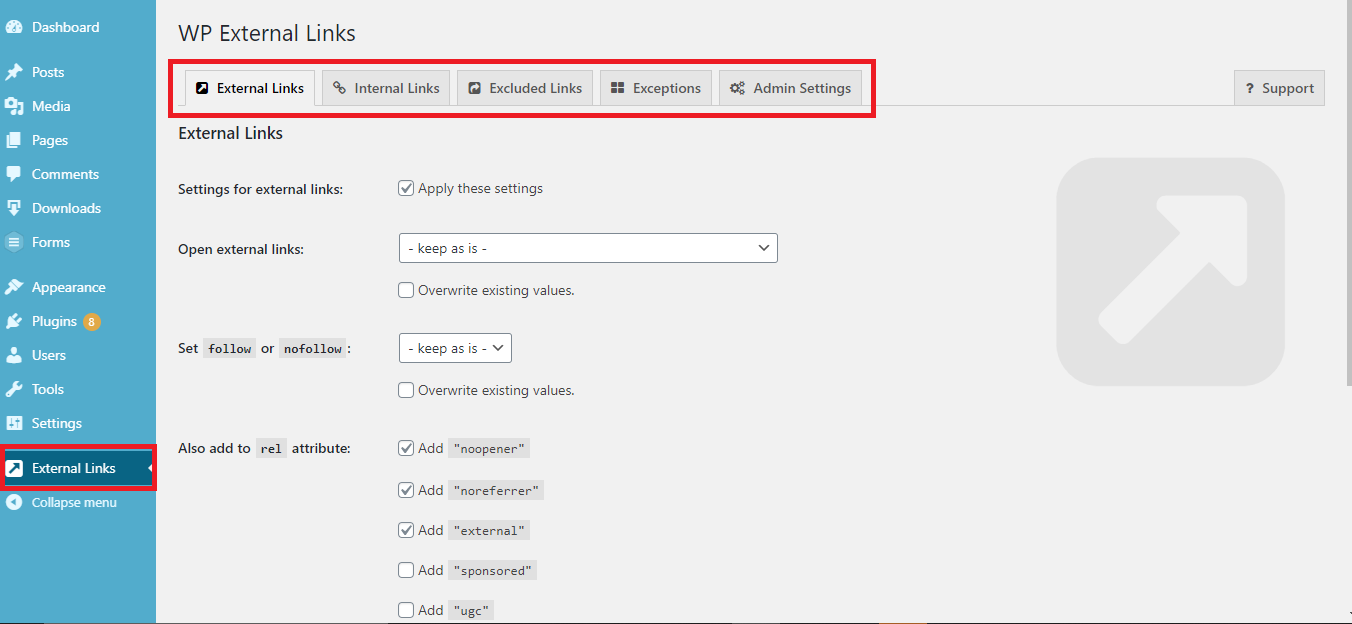Enable Add "sponsored" checkbox
Image resolution: width=1352 pixels, height=624 pixels.
(x=406, y=570)
